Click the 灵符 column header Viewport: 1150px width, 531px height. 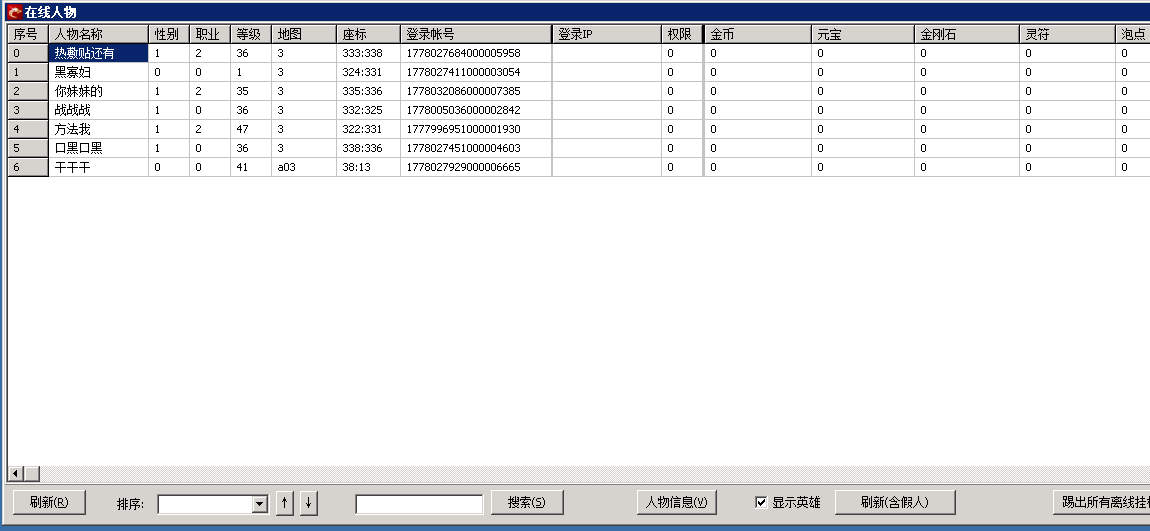point(1067,34)
